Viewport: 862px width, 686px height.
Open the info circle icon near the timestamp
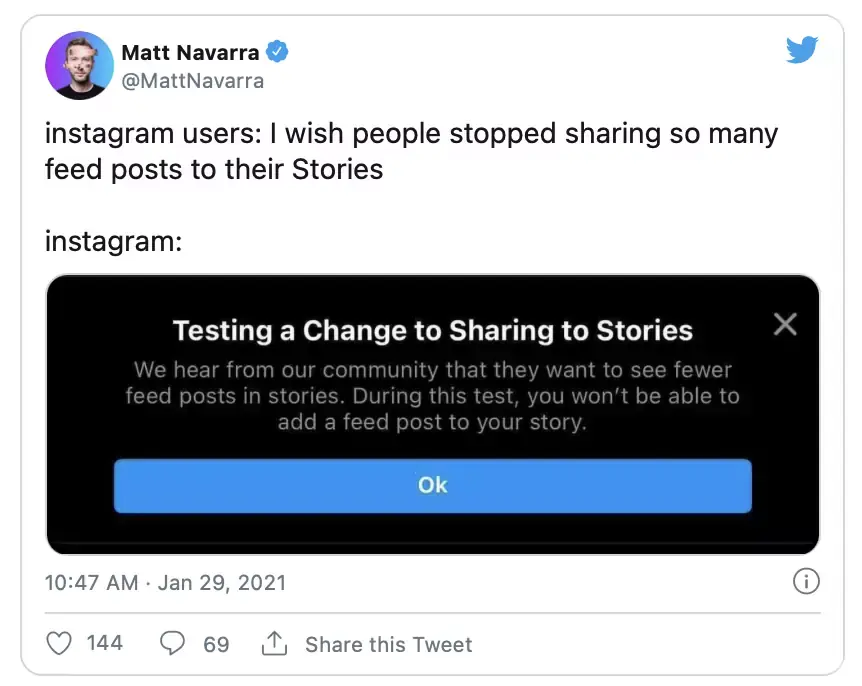[806, 581]
